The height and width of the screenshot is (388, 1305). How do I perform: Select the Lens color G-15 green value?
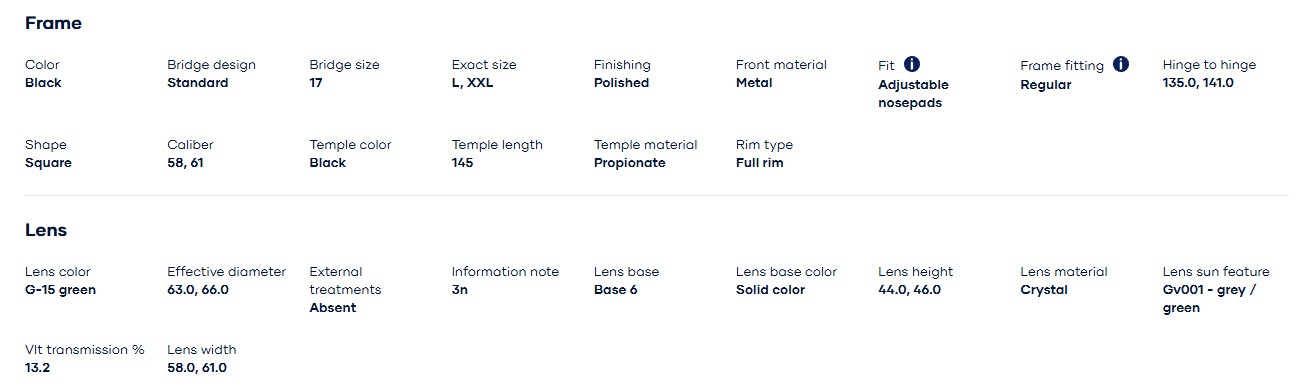click(x=60, y=290)
